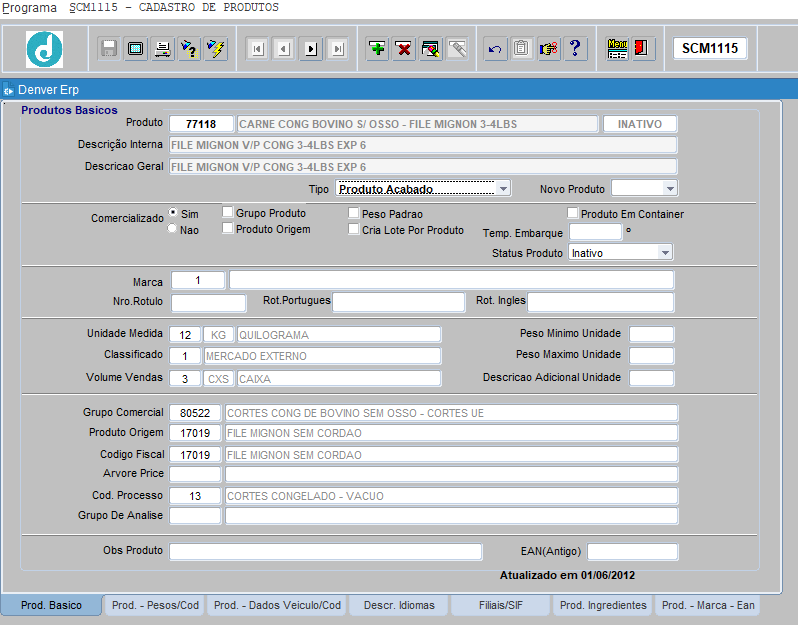
Task: Go to first record
Action: [258, 49]
